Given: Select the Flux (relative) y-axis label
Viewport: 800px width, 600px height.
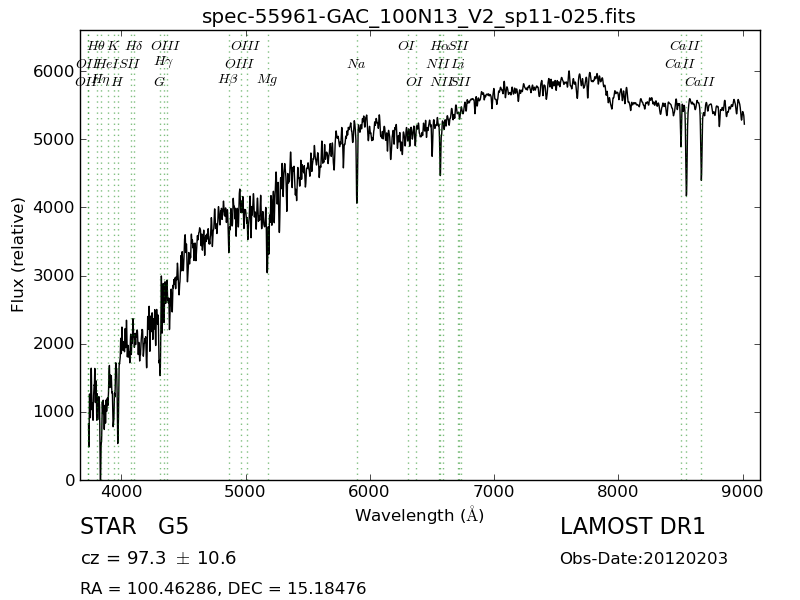Looking at the screenshot, I should click(x=17, y=255).
